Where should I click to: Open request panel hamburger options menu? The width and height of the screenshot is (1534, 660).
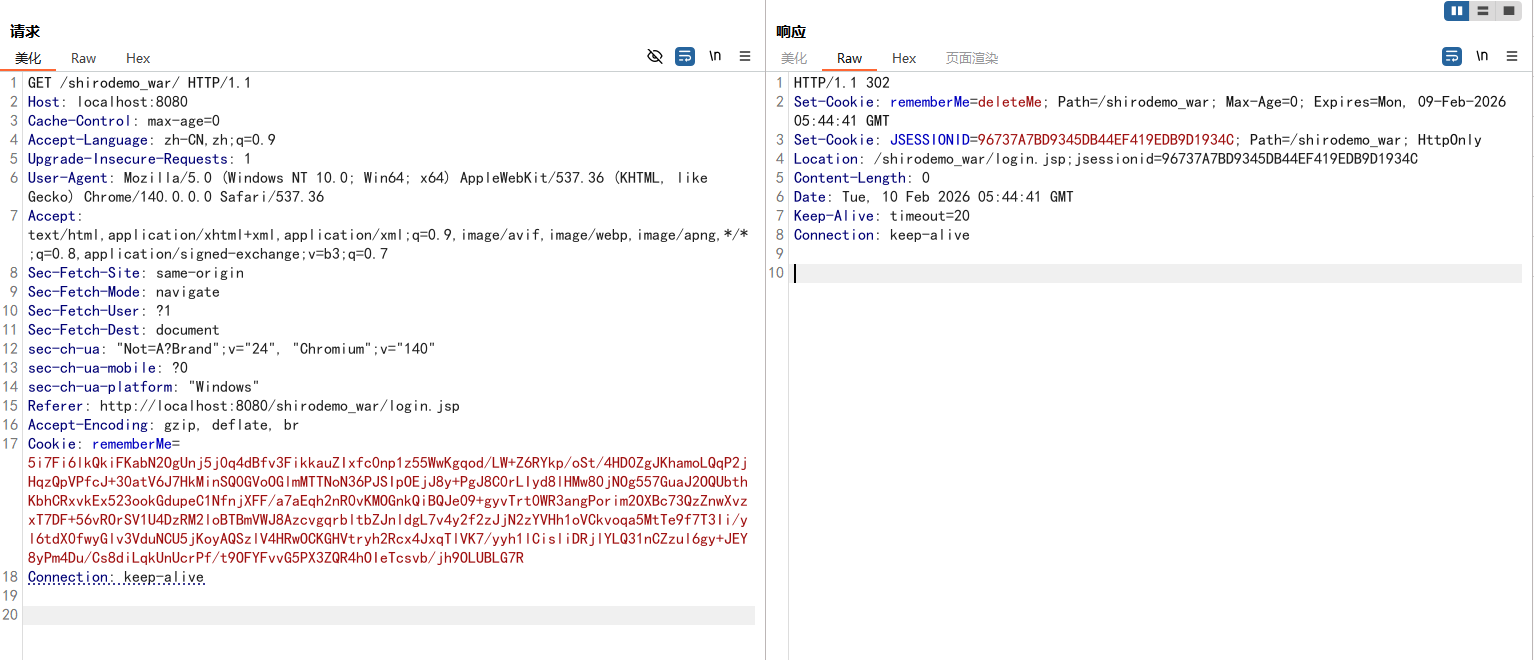745,57
